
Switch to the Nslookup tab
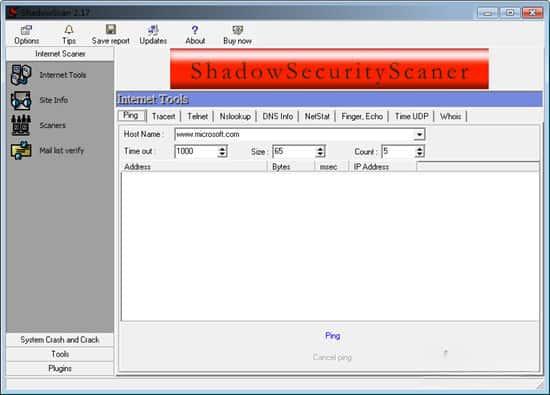[235, 116]
